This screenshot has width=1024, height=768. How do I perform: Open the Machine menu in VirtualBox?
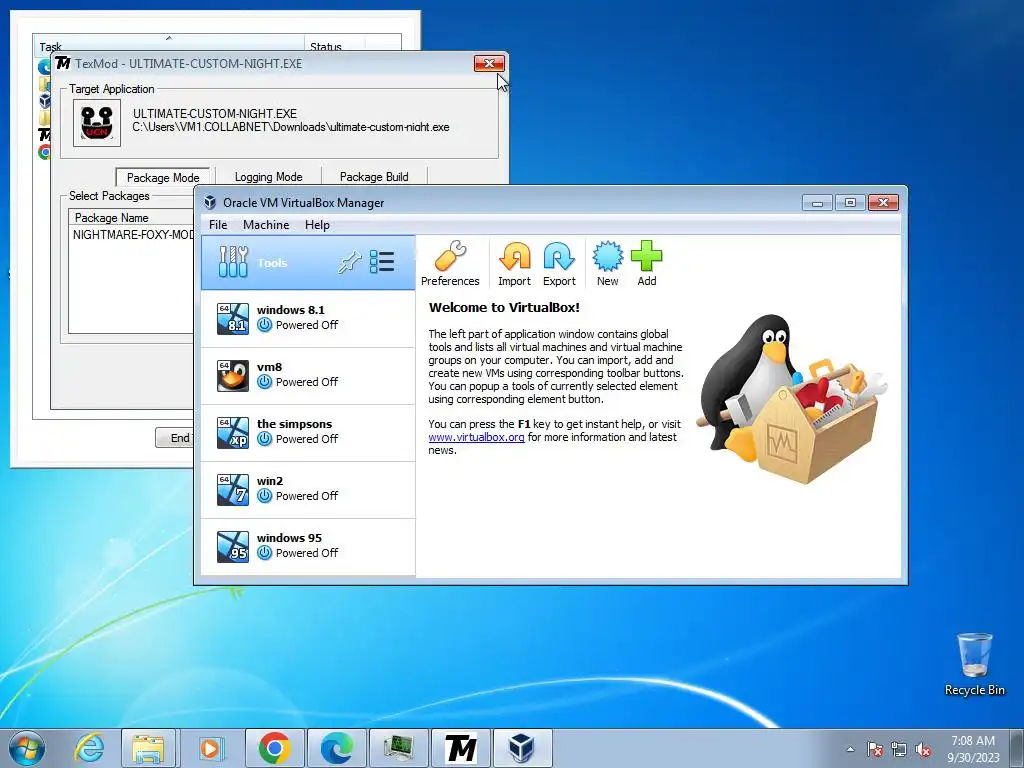pos(266,225)
